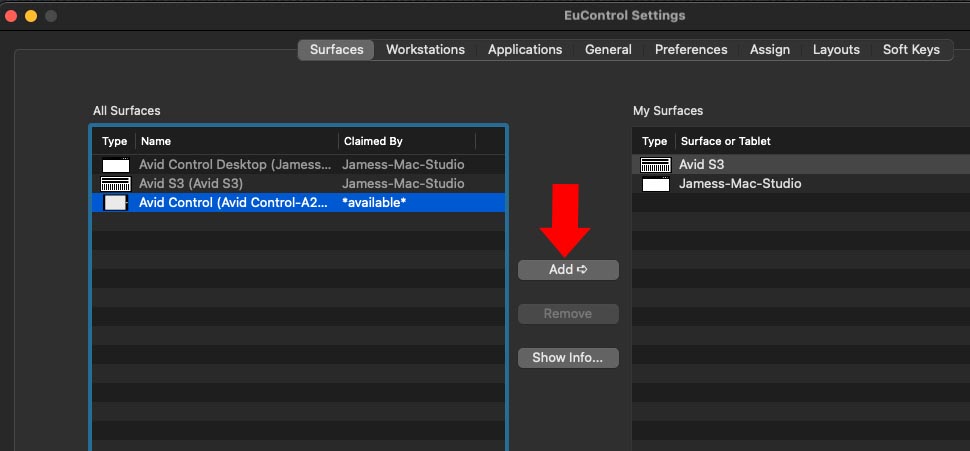Click Jamess-Mac-Studio cell in the Avid S3 row
The width and height of the screenshot is (970, 451).
tap(403, 184)
